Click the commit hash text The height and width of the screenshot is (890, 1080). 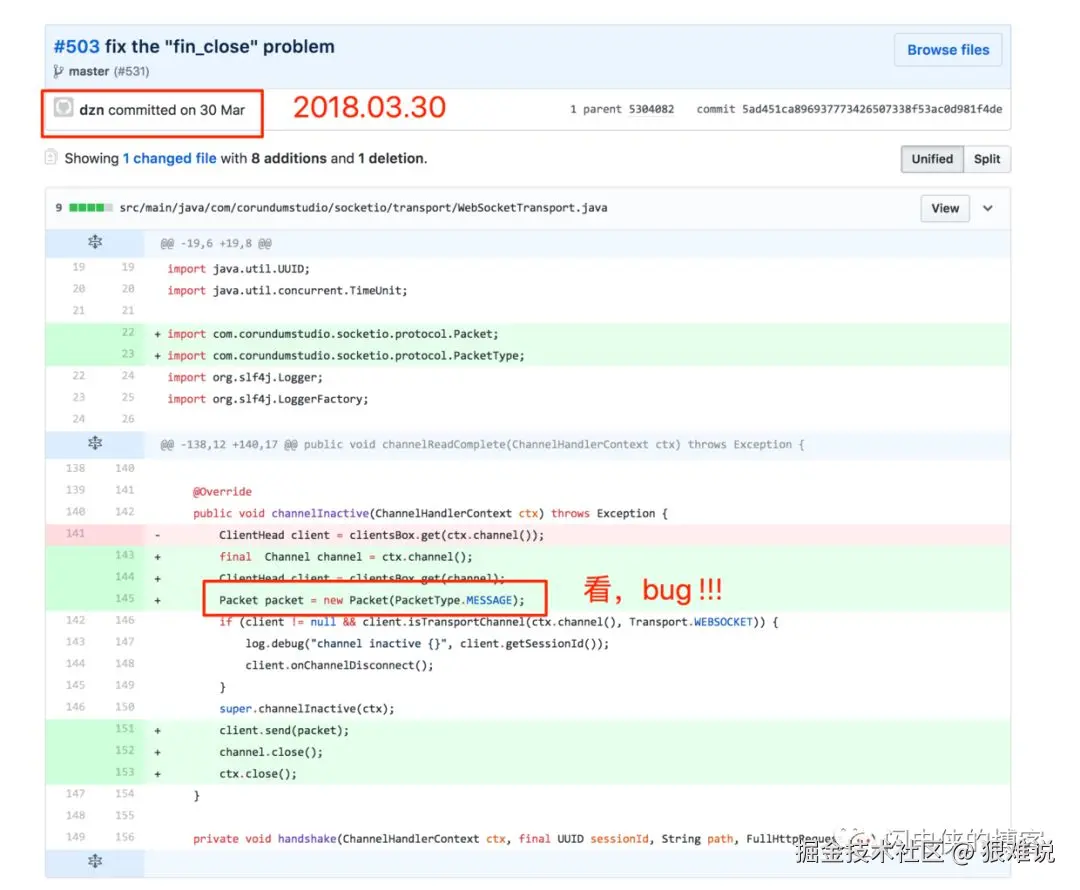[871, 109]
